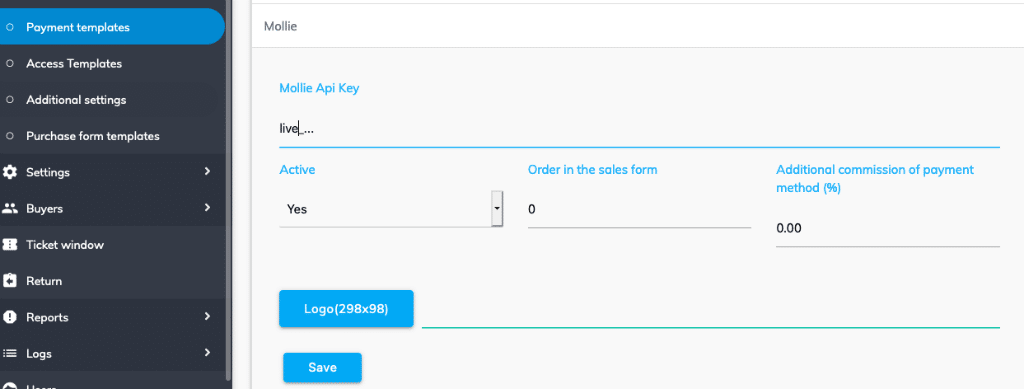This screenshot has width=1024, height=389.
Task: Expand the Logs submenu chevron
Action: coord(208,353)
